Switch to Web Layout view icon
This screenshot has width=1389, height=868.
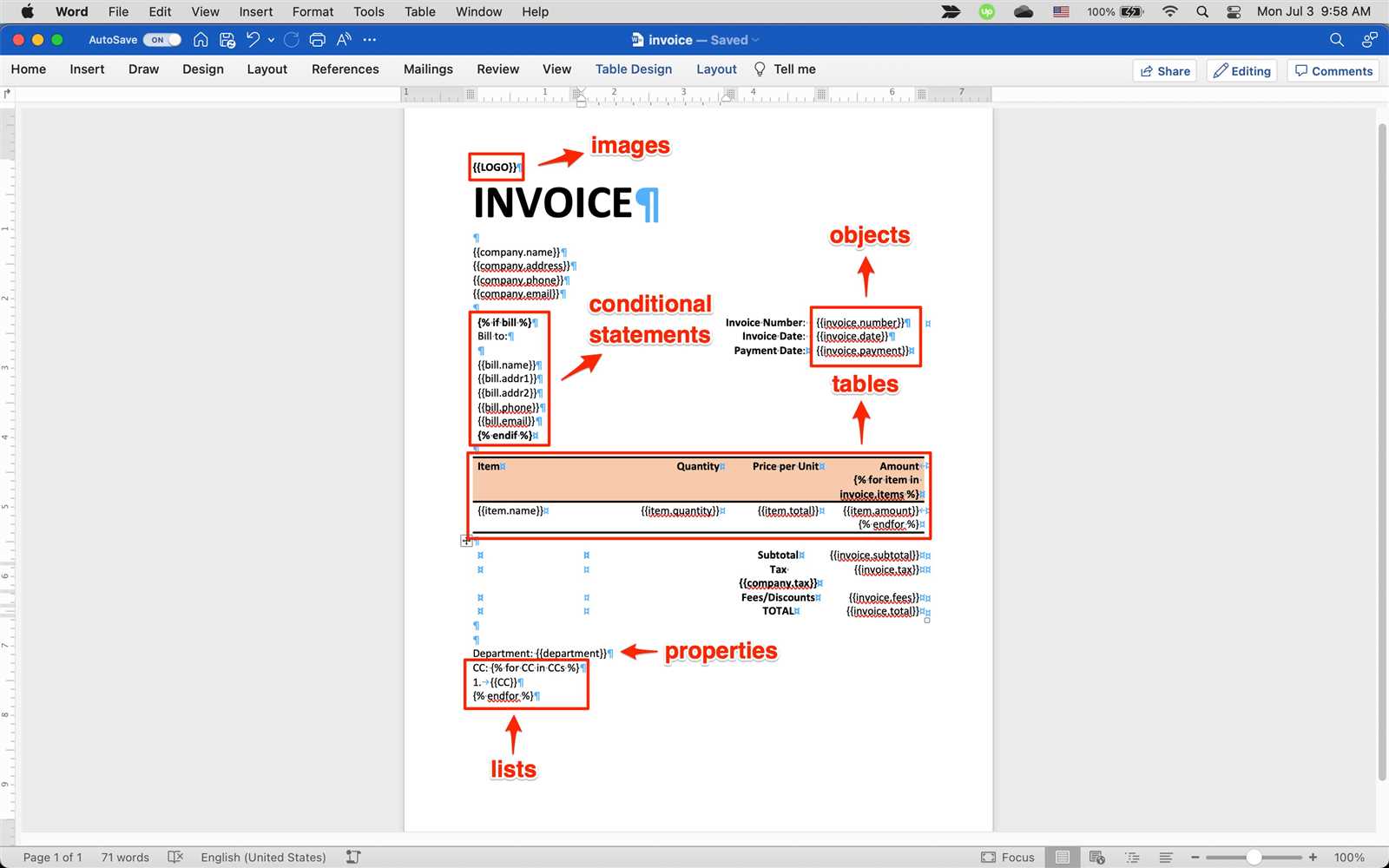(x=1097, y=858)
